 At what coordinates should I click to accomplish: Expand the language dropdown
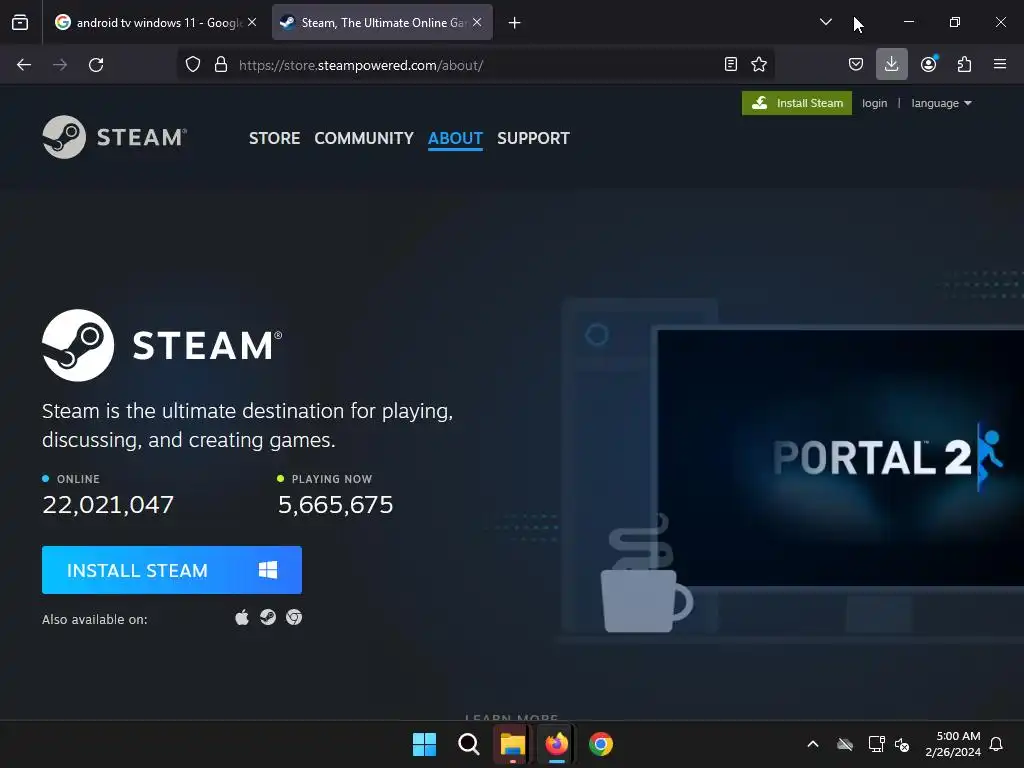[941, 103]
